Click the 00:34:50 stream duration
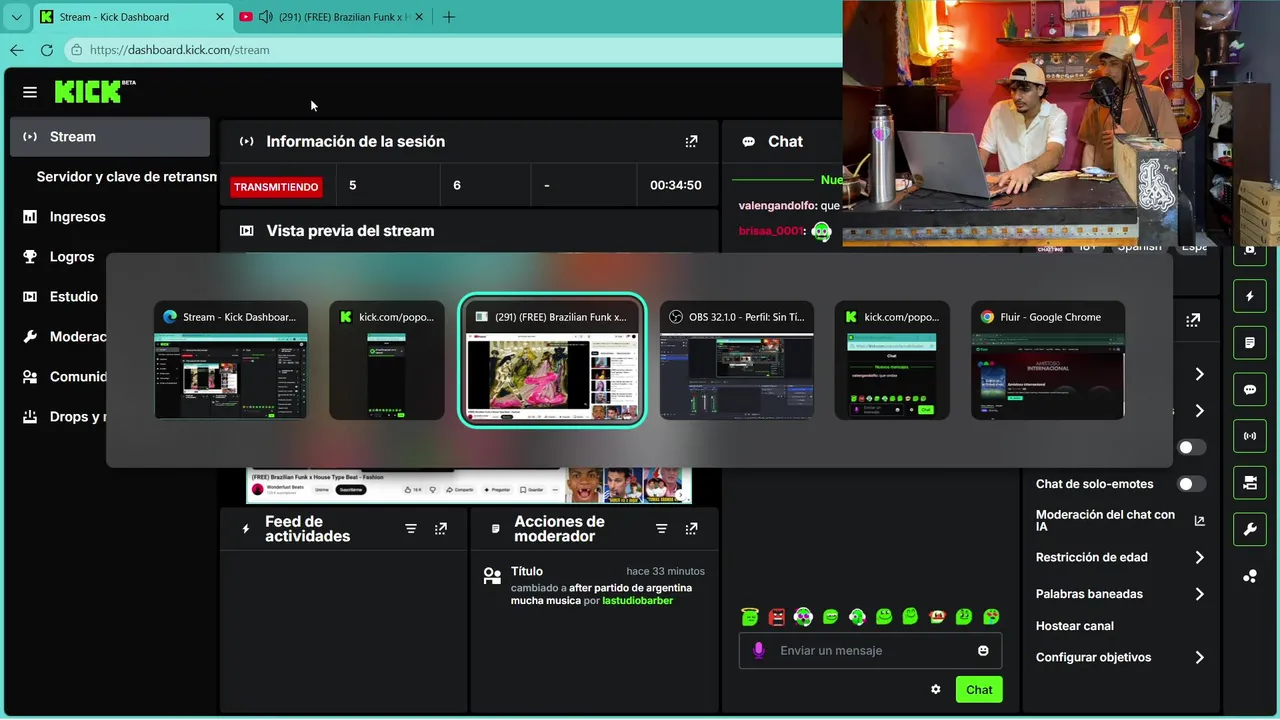 675,186
